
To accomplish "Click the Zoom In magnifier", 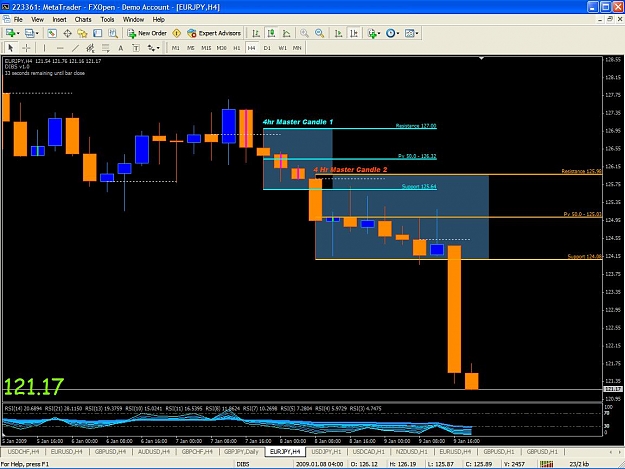I will pos(304,33).
